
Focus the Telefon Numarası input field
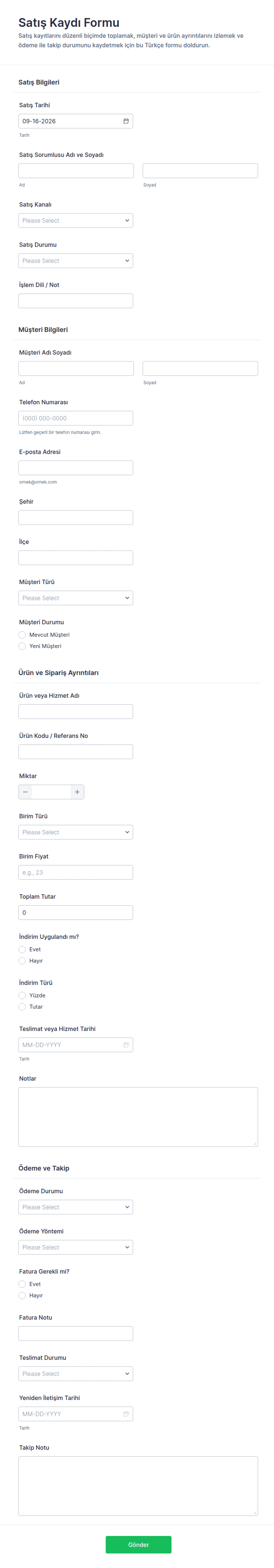coord(75,418)
